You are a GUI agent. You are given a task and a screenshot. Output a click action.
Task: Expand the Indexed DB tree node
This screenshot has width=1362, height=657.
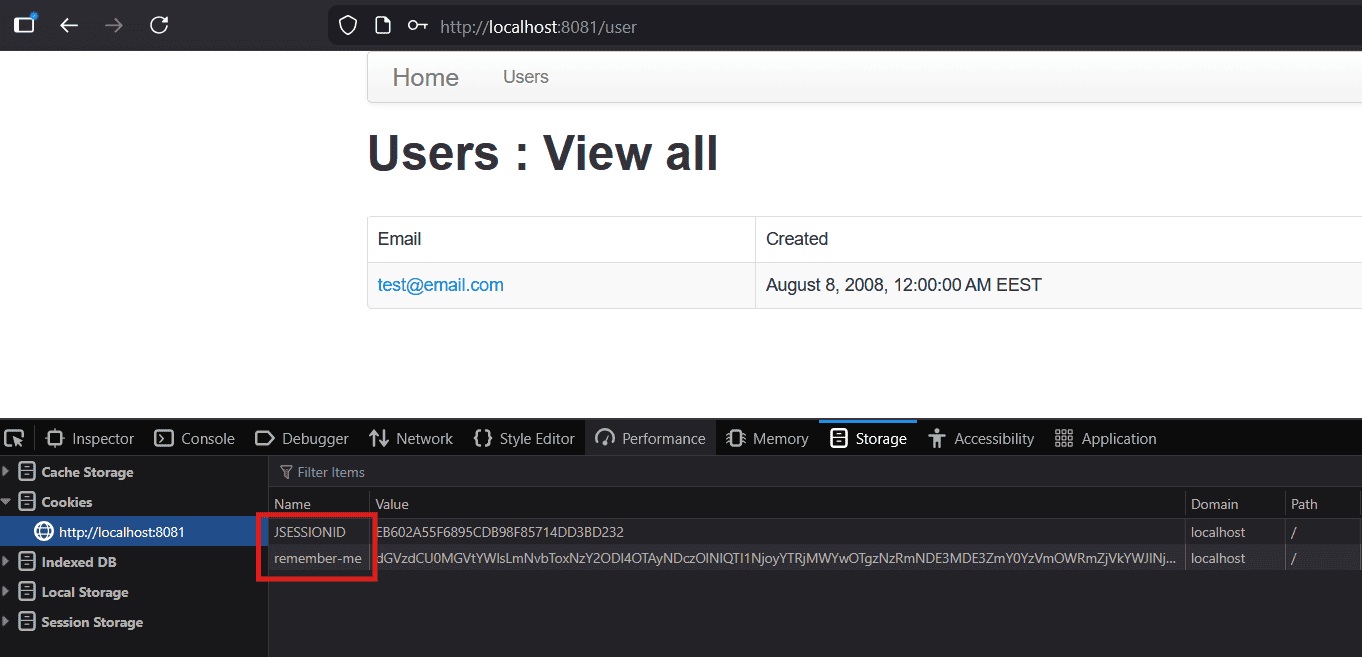tap(7, 562)
